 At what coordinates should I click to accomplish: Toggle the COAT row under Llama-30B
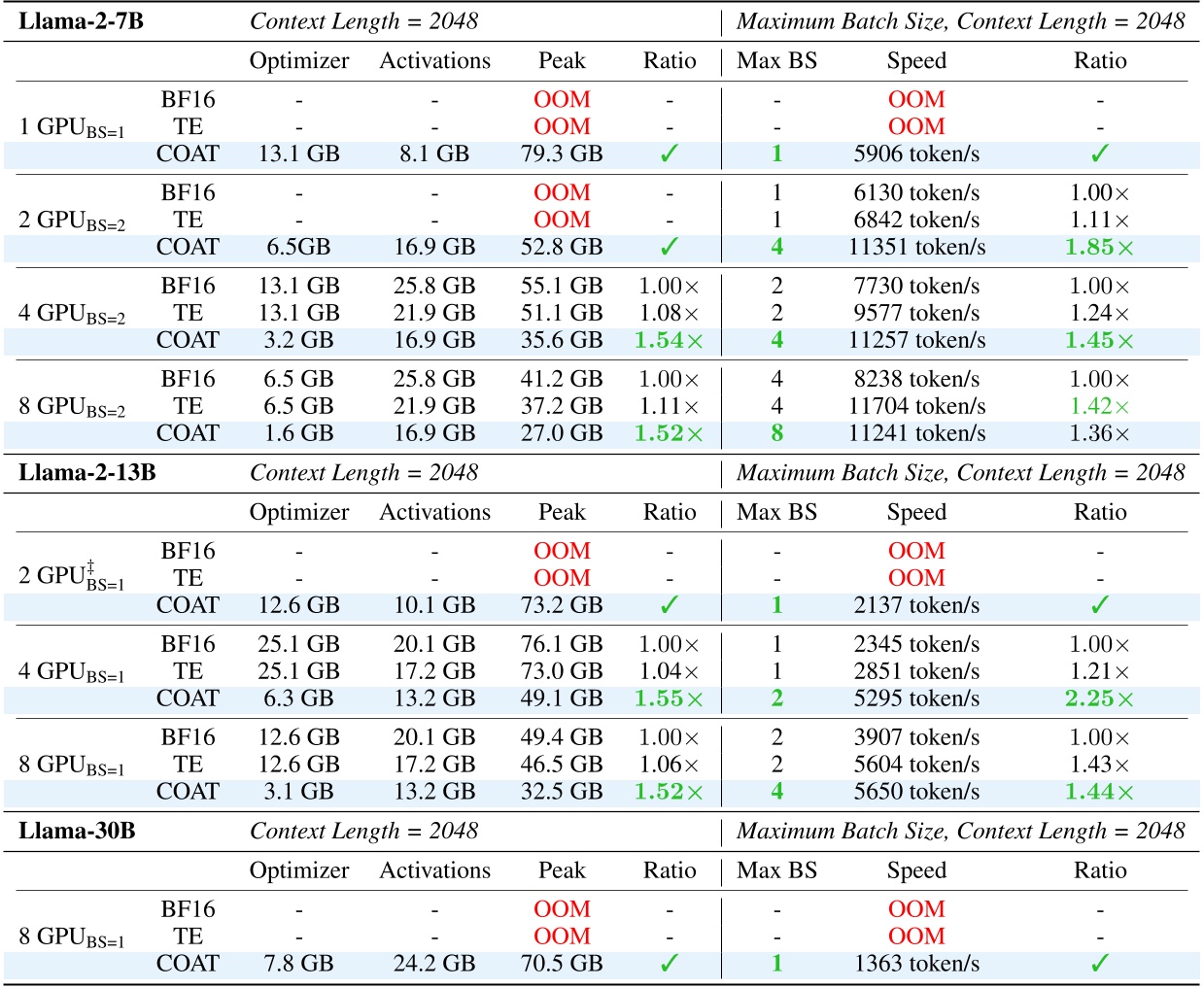pyautogui.click(x=602, y=964)
